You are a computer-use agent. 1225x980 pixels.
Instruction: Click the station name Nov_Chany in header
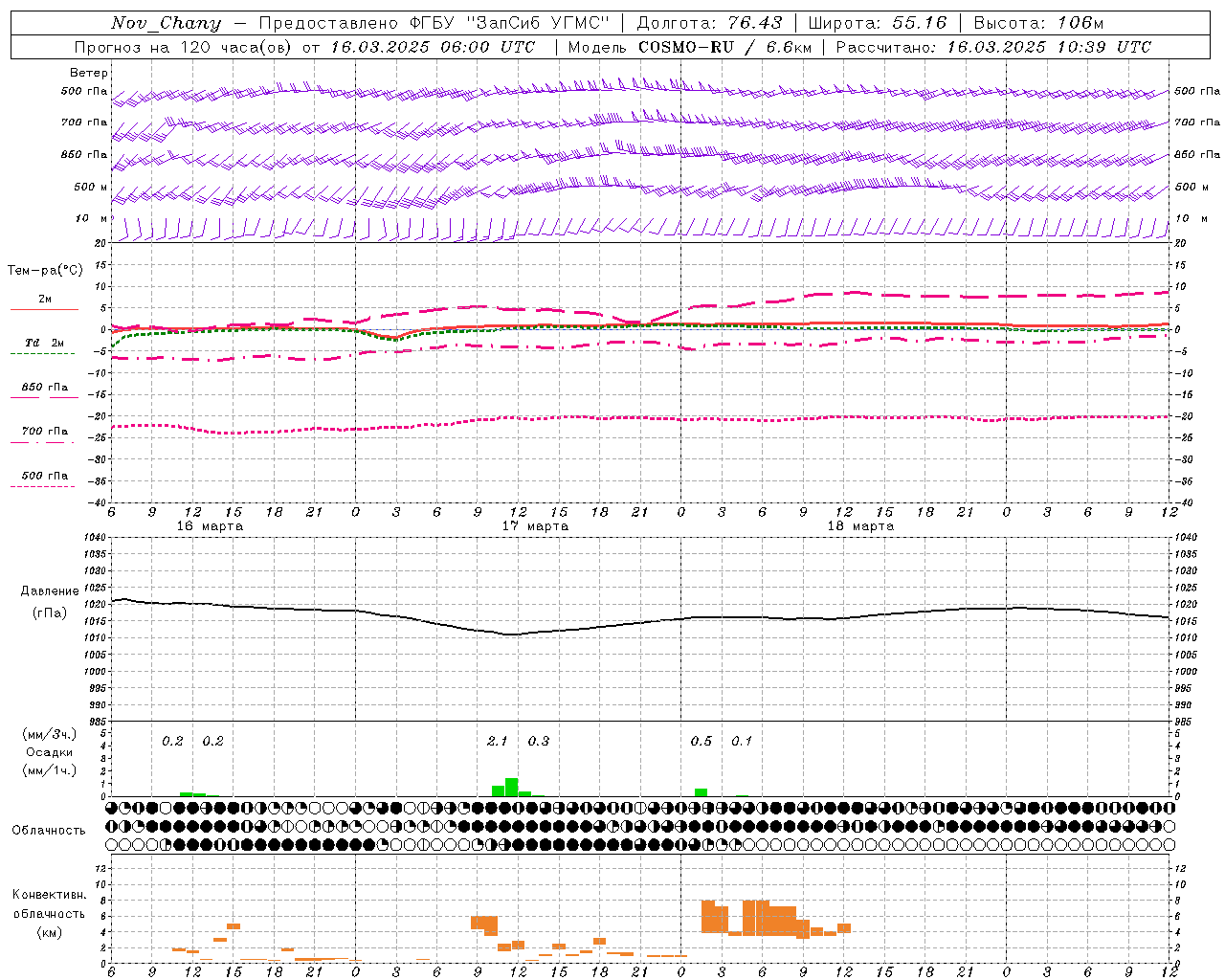(x=166, y=23)
